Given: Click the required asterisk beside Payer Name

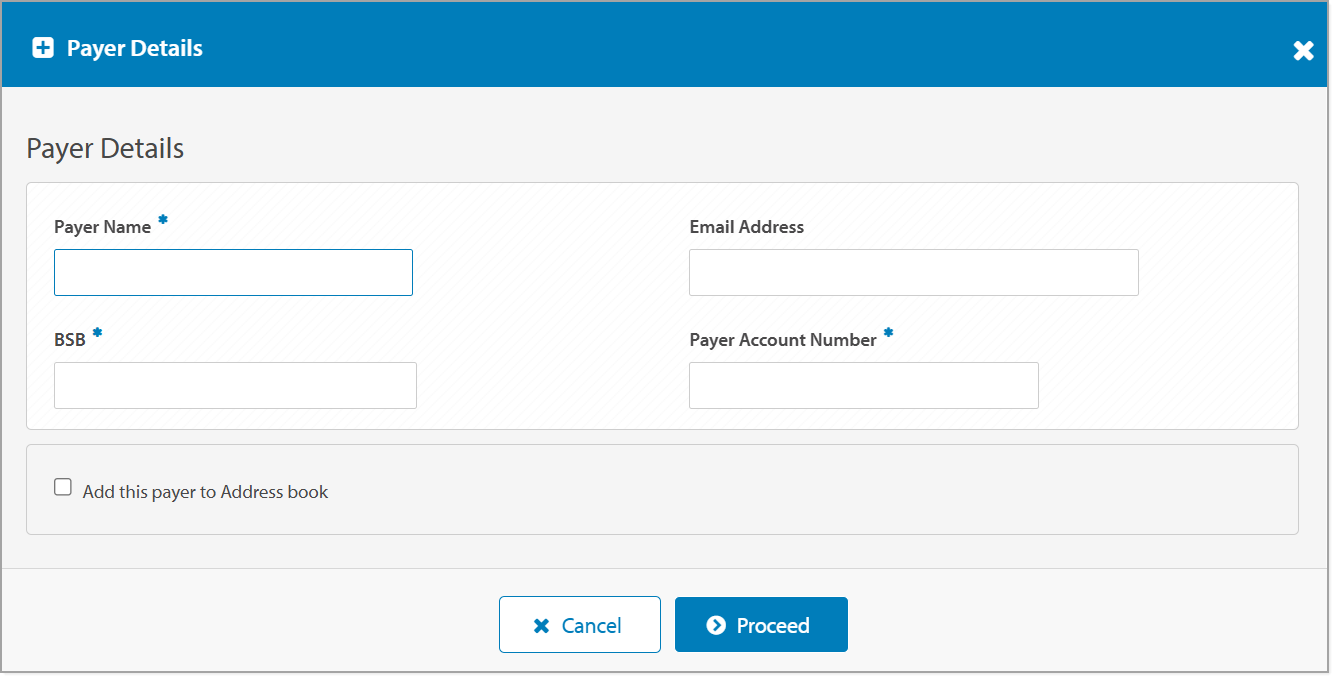Looking at the screenshot, I should pos(163,220).
